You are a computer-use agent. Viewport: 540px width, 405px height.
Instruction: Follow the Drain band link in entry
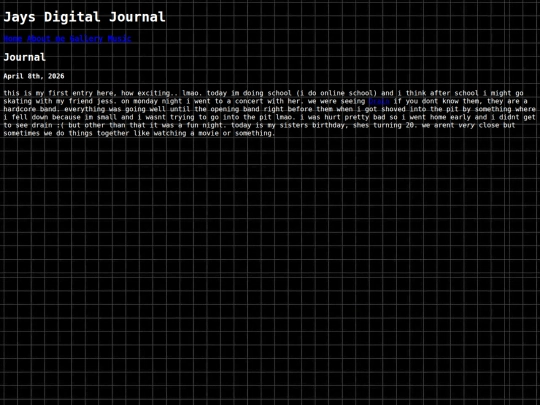point(379,101)
